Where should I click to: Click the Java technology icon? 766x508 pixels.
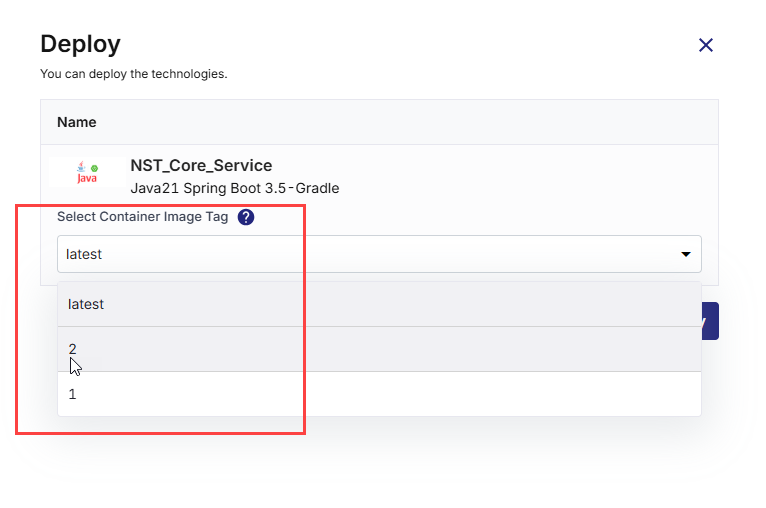(x=87, y=172)
